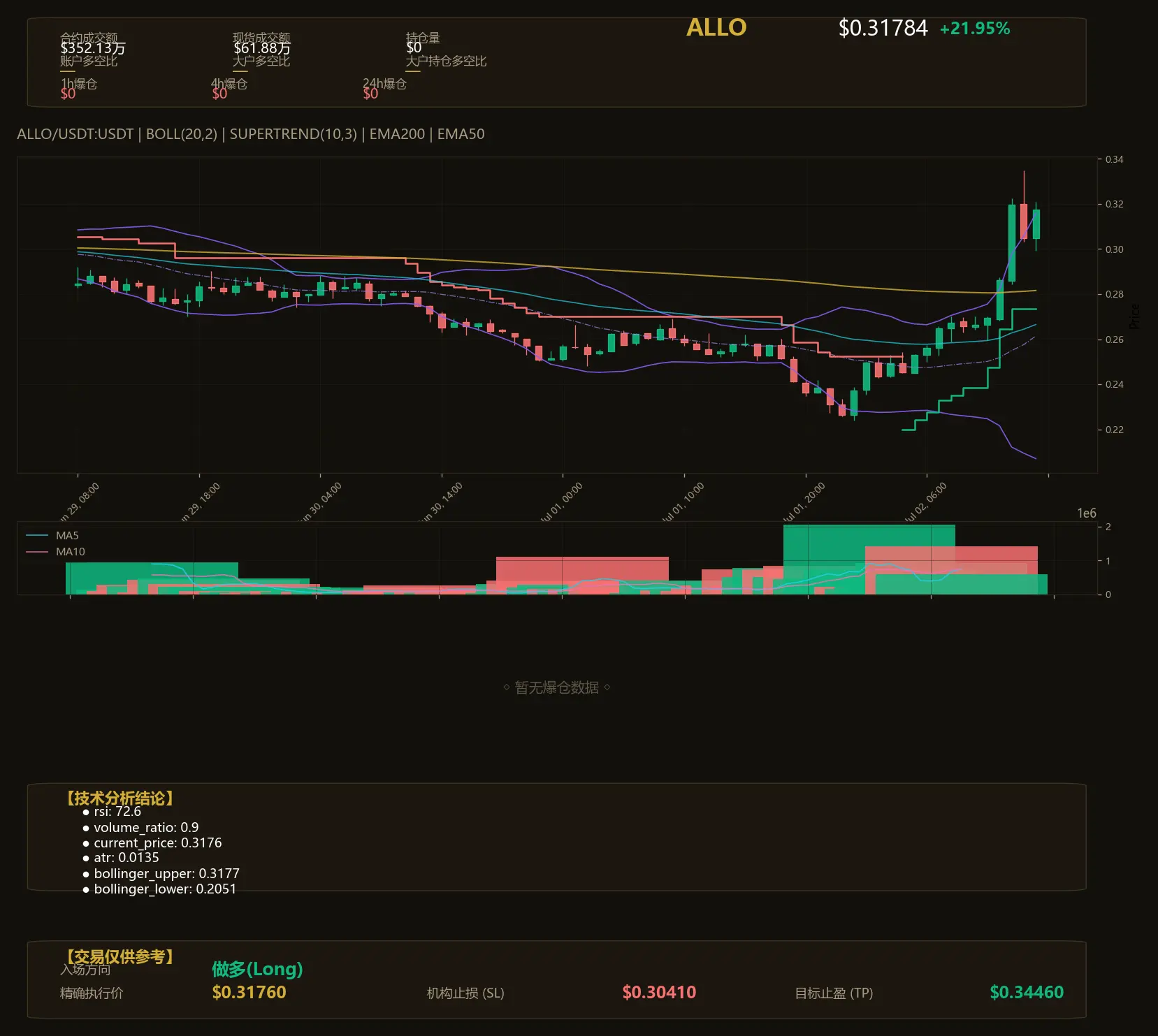Click the 账户多空比 label
The width and height of the screenshot is (1158, 1036).
89,61
